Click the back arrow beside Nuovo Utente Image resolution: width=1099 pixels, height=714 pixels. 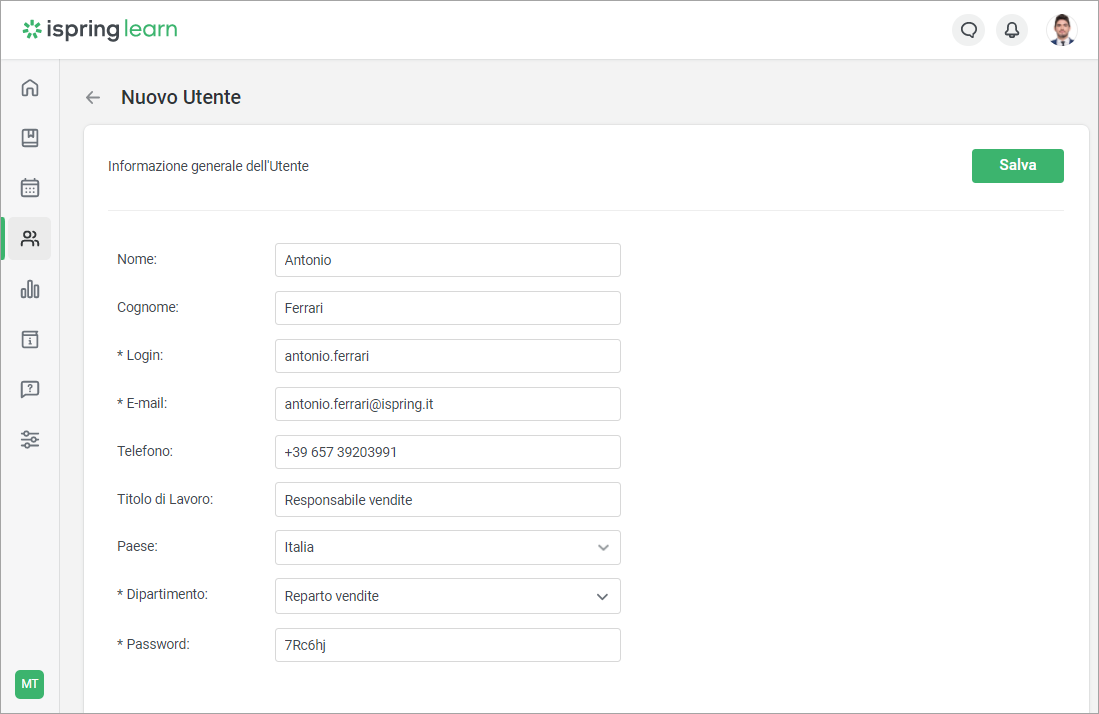coord(93,97)
